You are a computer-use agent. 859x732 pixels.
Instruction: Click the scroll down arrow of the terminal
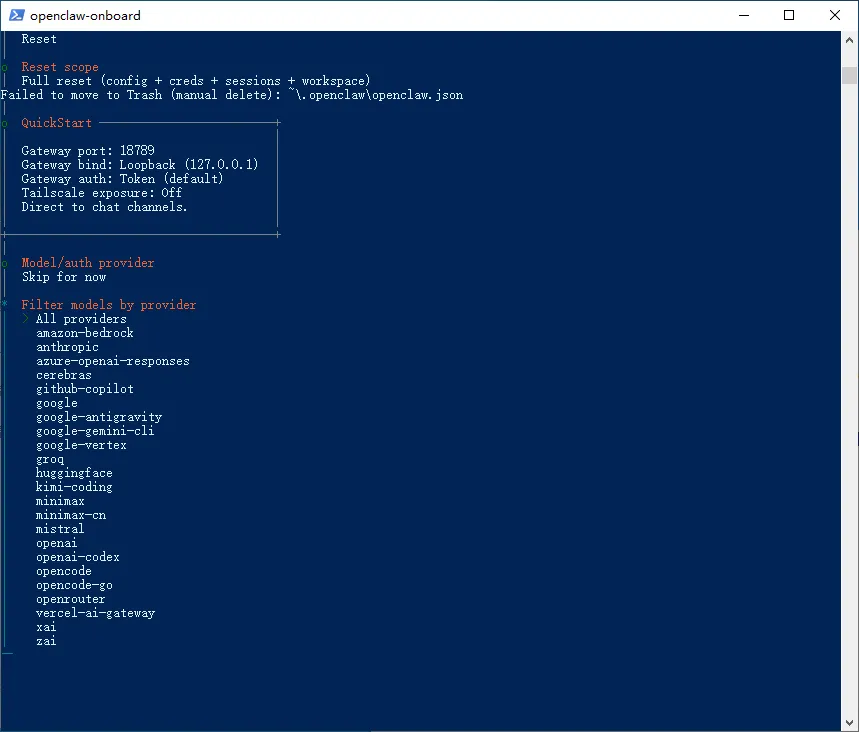(x=849, y=722)
